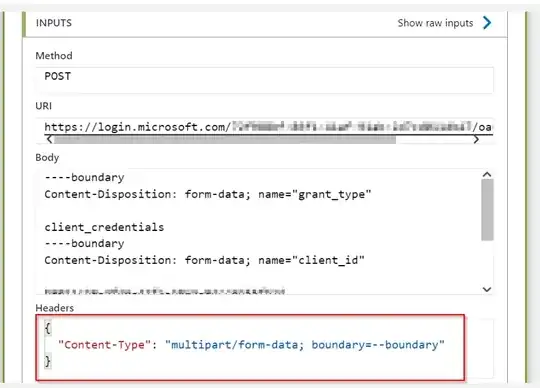Click the second '----boundary' line in Body

point(84,244)
